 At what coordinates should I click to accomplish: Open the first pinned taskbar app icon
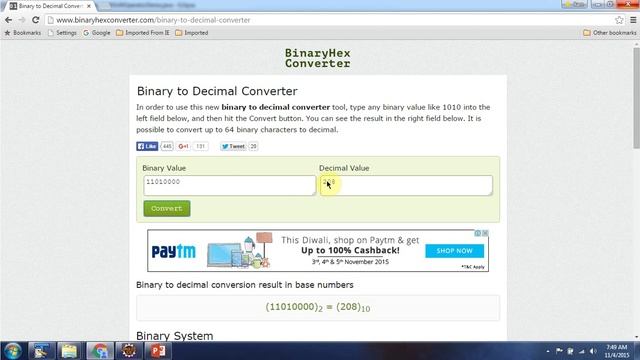pos(41,351)
